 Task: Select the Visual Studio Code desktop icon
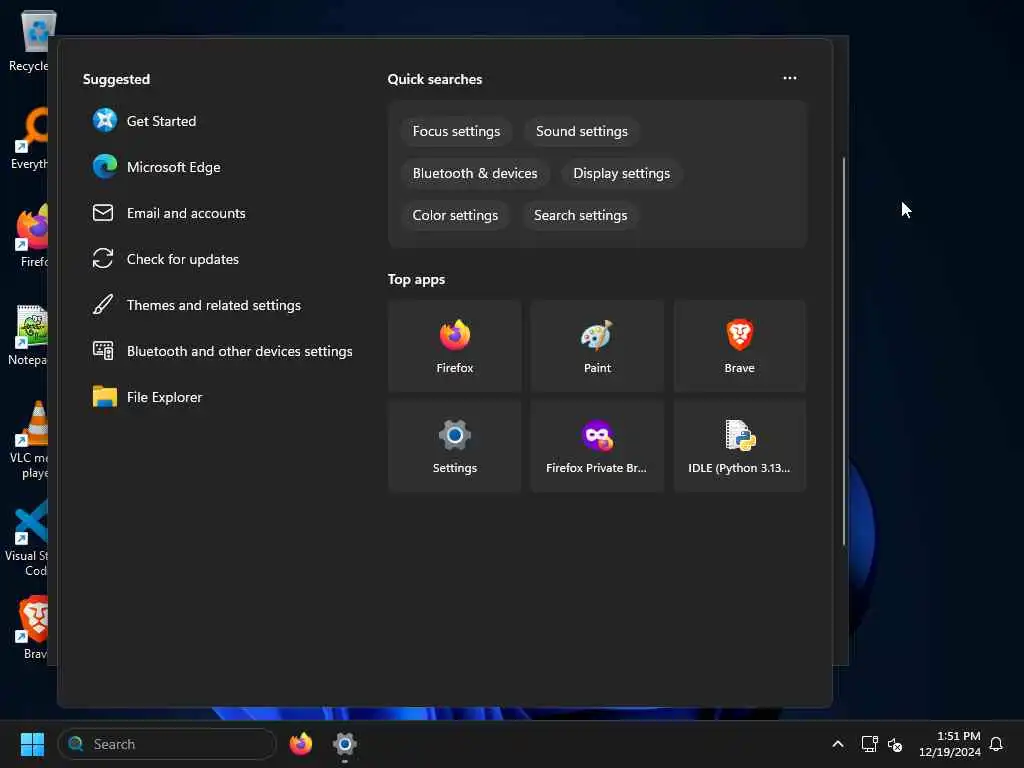[27, 538]
